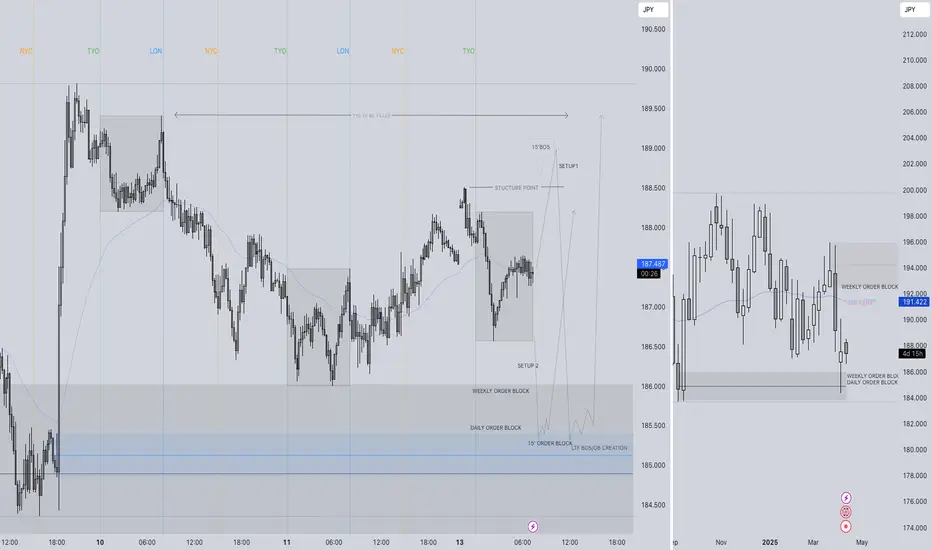Click date 11 on the time axis
Viewport: 932px width, 550px height.
click(287, 542)
